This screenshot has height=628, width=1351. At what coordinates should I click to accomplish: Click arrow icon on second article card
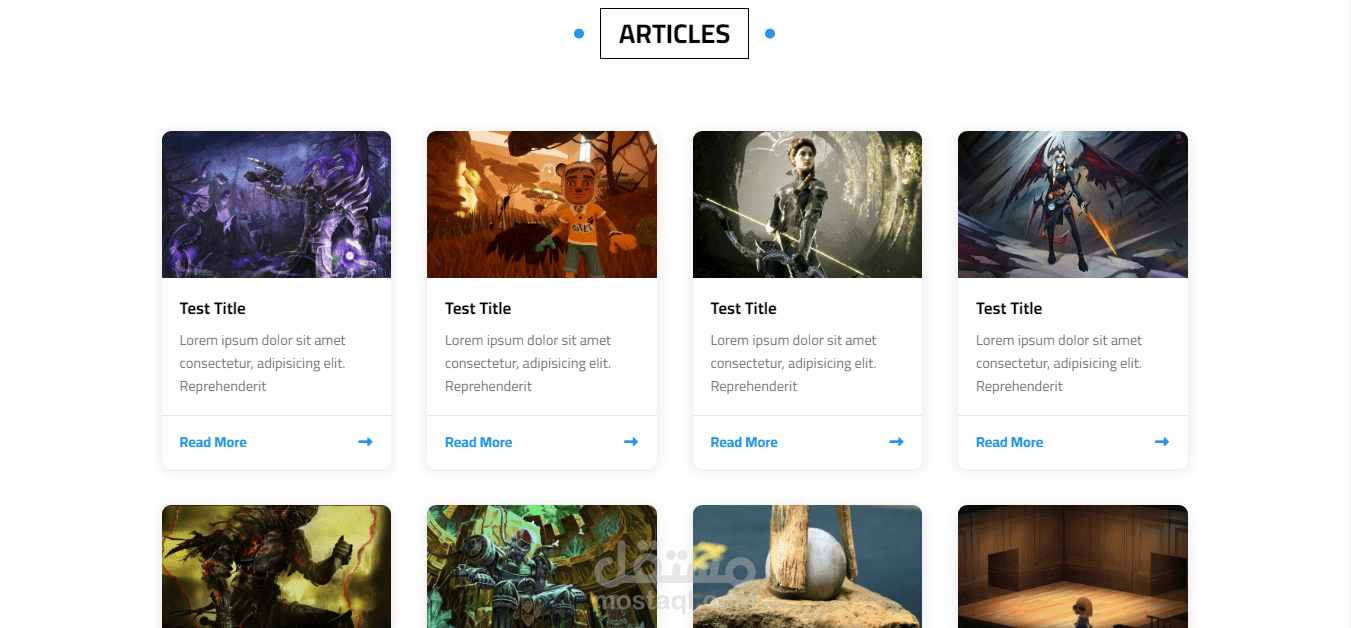click(x=631, y=442)
